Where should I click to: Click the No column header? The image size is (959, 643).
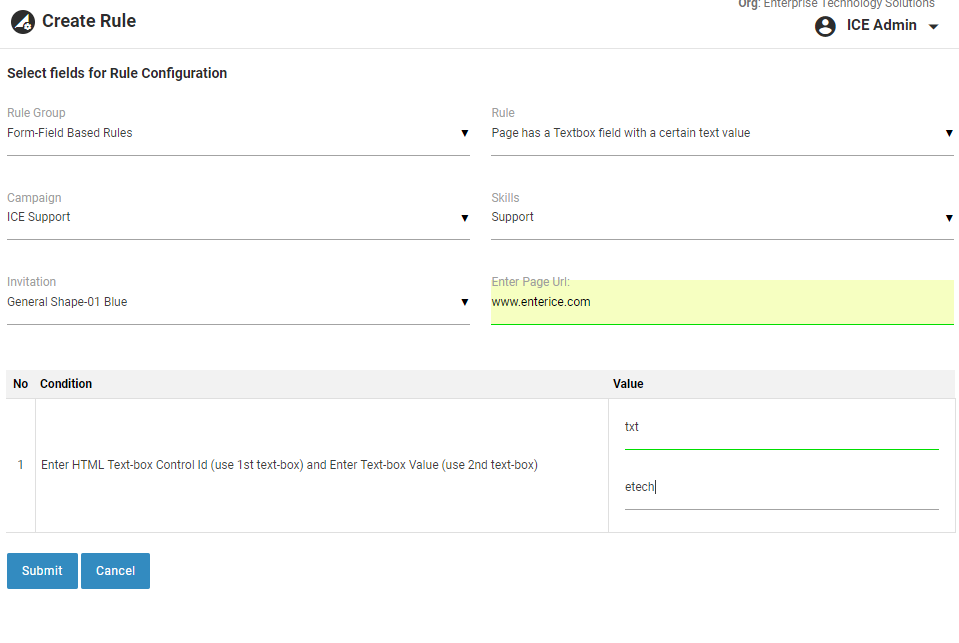[x=20, y=384]
